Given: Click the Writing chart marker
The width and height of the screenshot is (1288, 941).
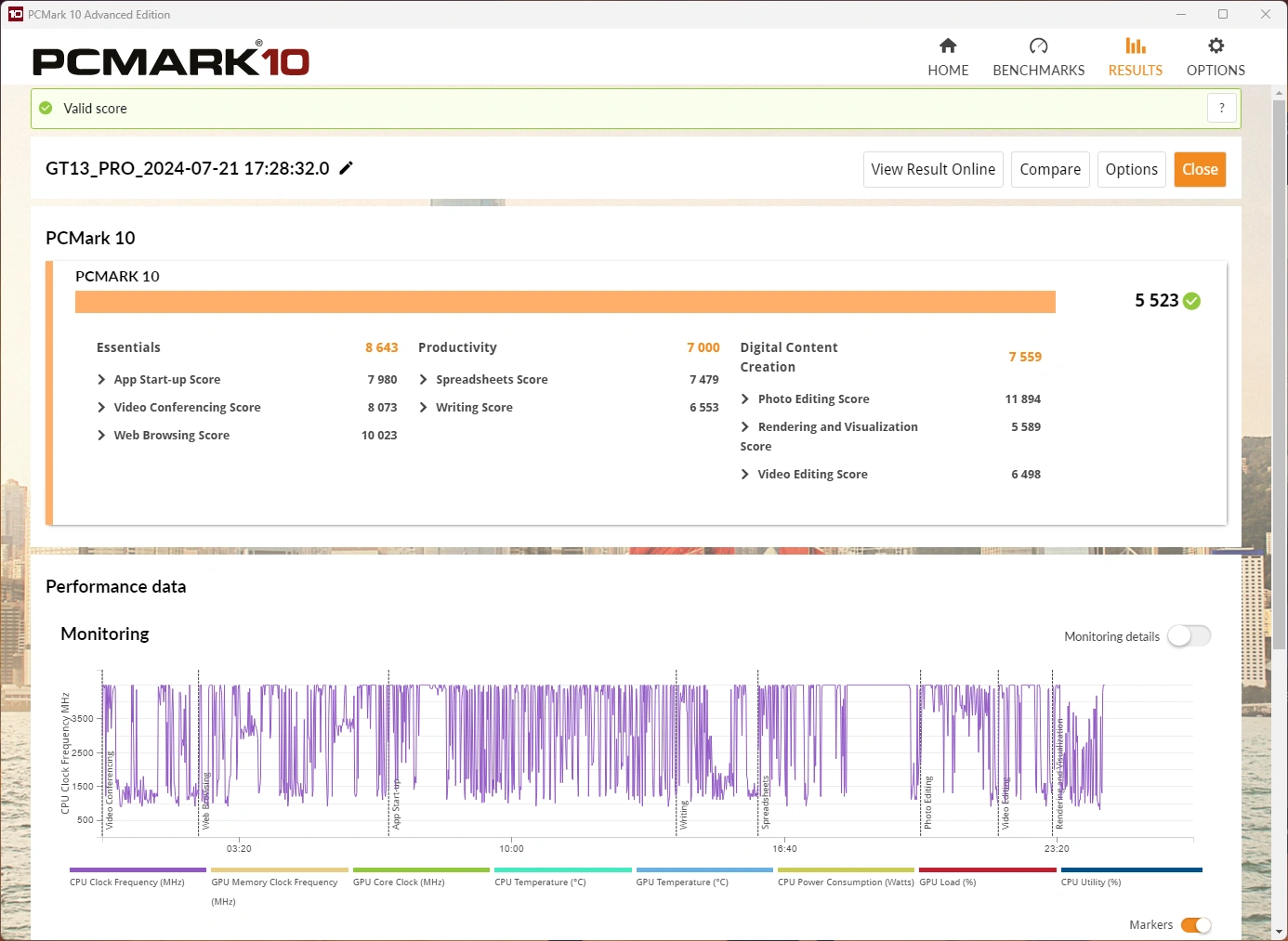Looking at the screenshot, I should click(x=684, y=815).
